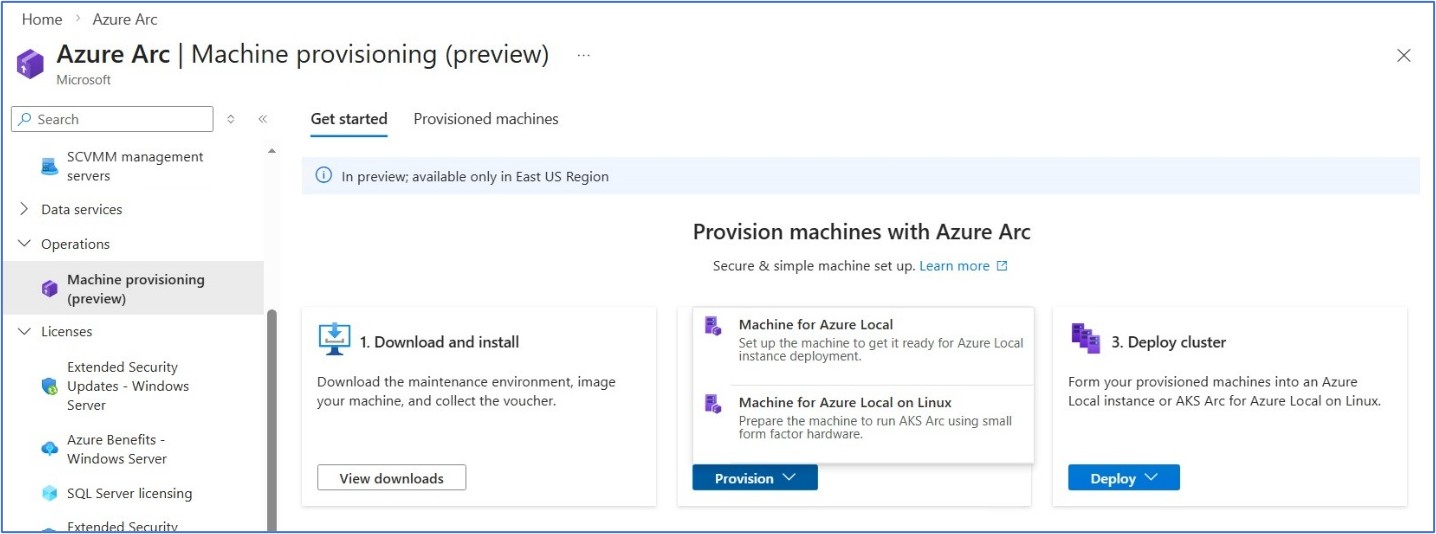Image resolution: width=1436 pixels, height=534 pixels.
Task: Select SCVMM management servers item
Action: coord(134,166)
